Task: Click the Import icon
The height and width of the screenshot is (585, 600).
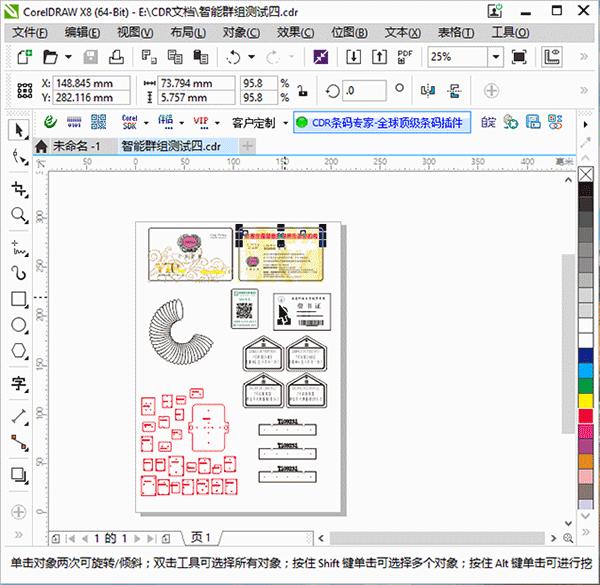Action: click(x=353, y=57)
